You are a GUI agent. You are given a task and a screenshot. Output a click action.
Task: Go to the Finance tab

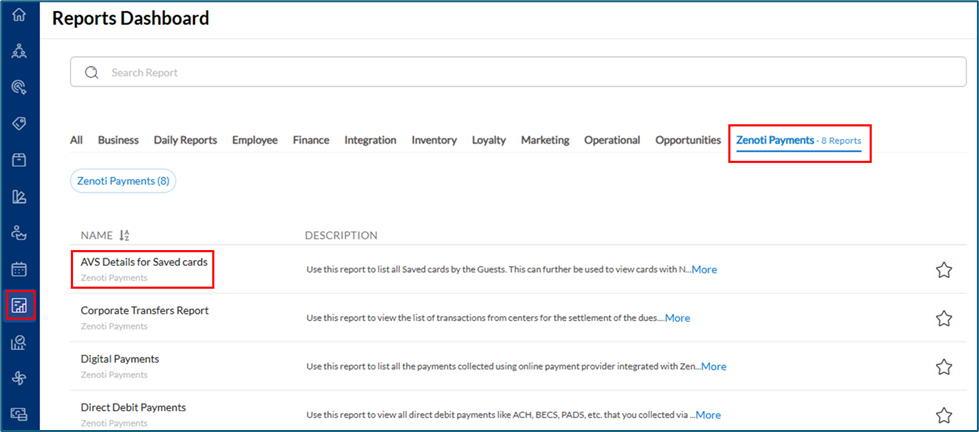click(311, 140)
